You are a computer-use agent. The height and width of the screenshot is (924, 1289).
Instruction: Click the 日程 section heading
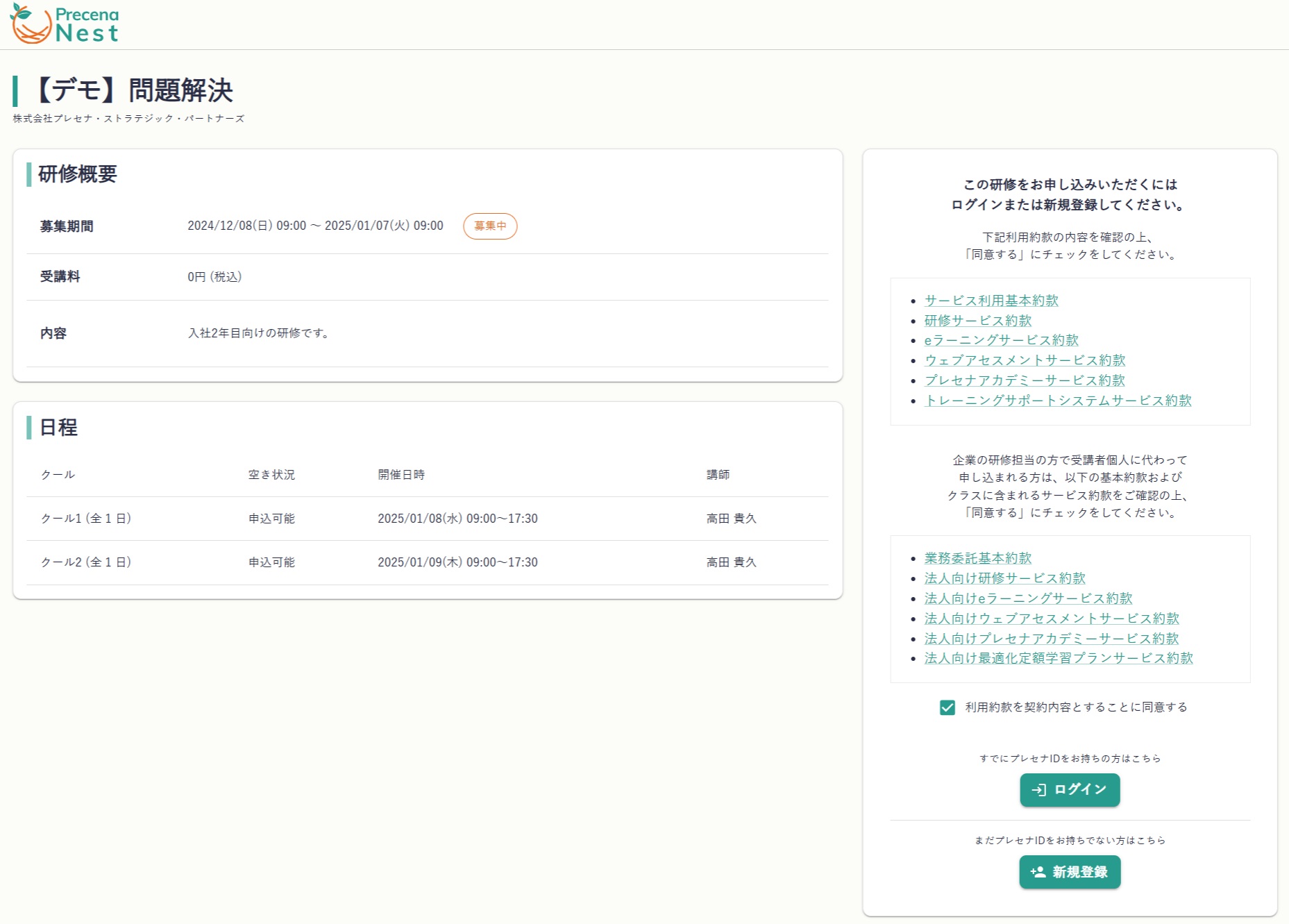[58, 428]
